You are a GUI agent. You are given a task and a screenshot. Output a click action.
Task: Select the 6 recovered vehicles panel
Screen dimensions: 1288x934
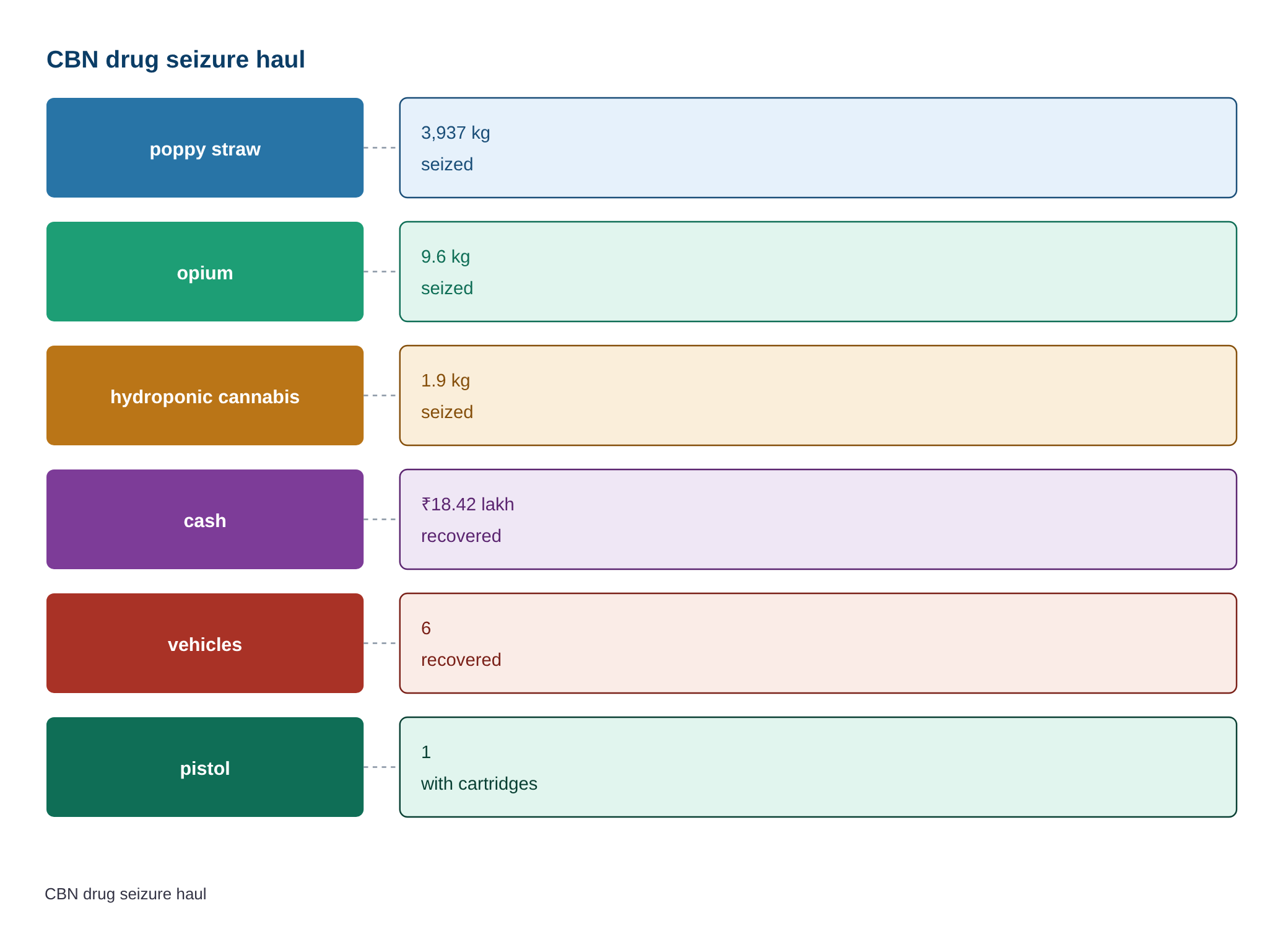[x=818, y=643]
